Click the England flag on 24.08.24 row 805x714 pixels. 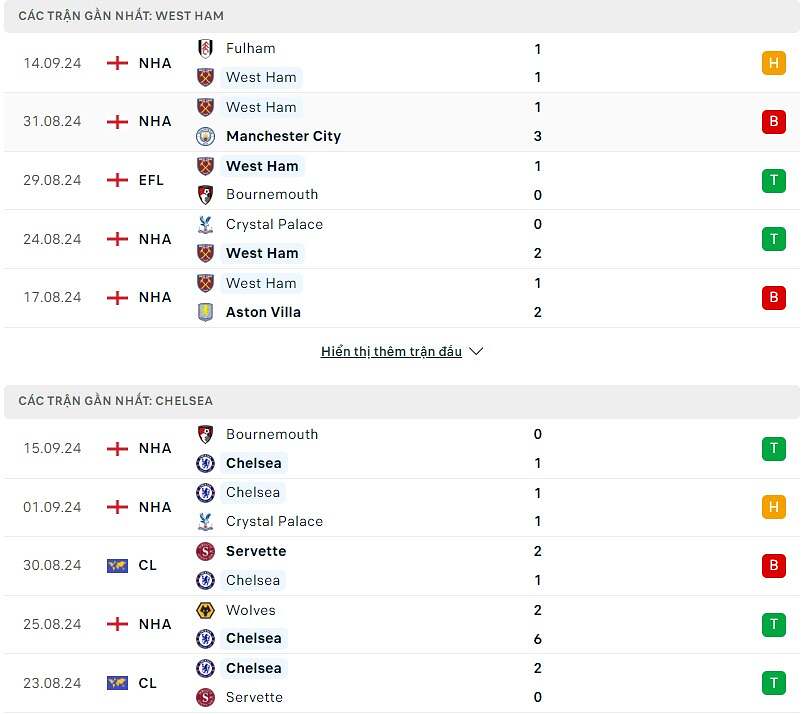(x=118, y=239)
